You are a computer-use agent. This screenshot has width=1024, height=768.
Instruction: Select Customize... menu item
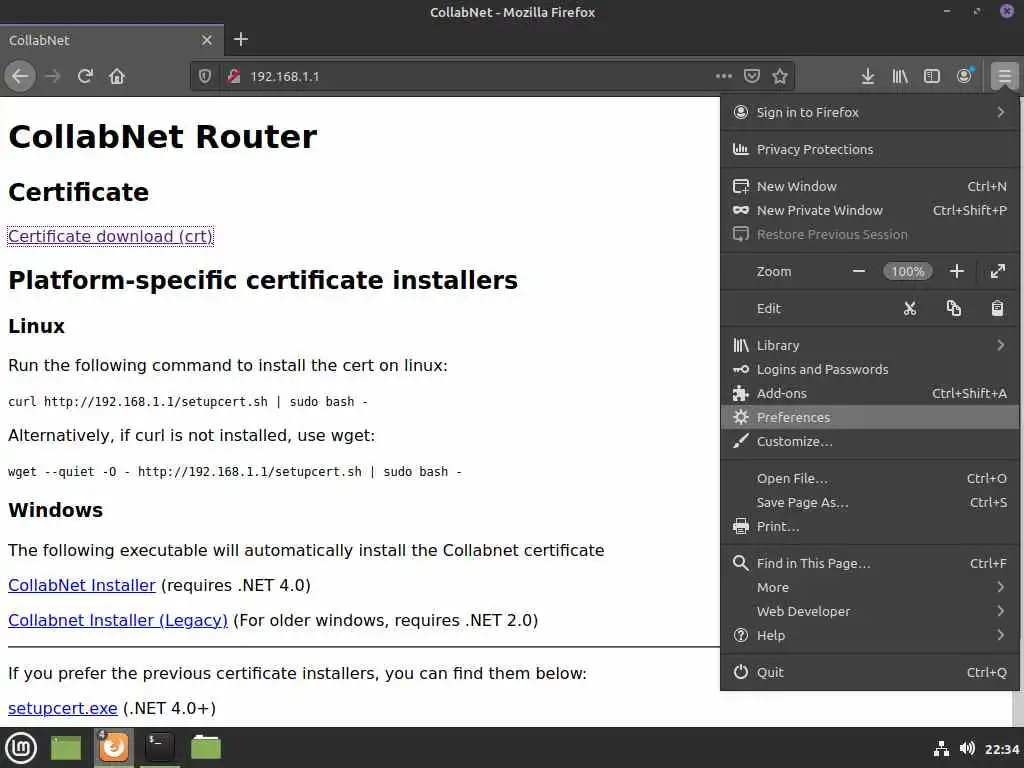point(870,441)
